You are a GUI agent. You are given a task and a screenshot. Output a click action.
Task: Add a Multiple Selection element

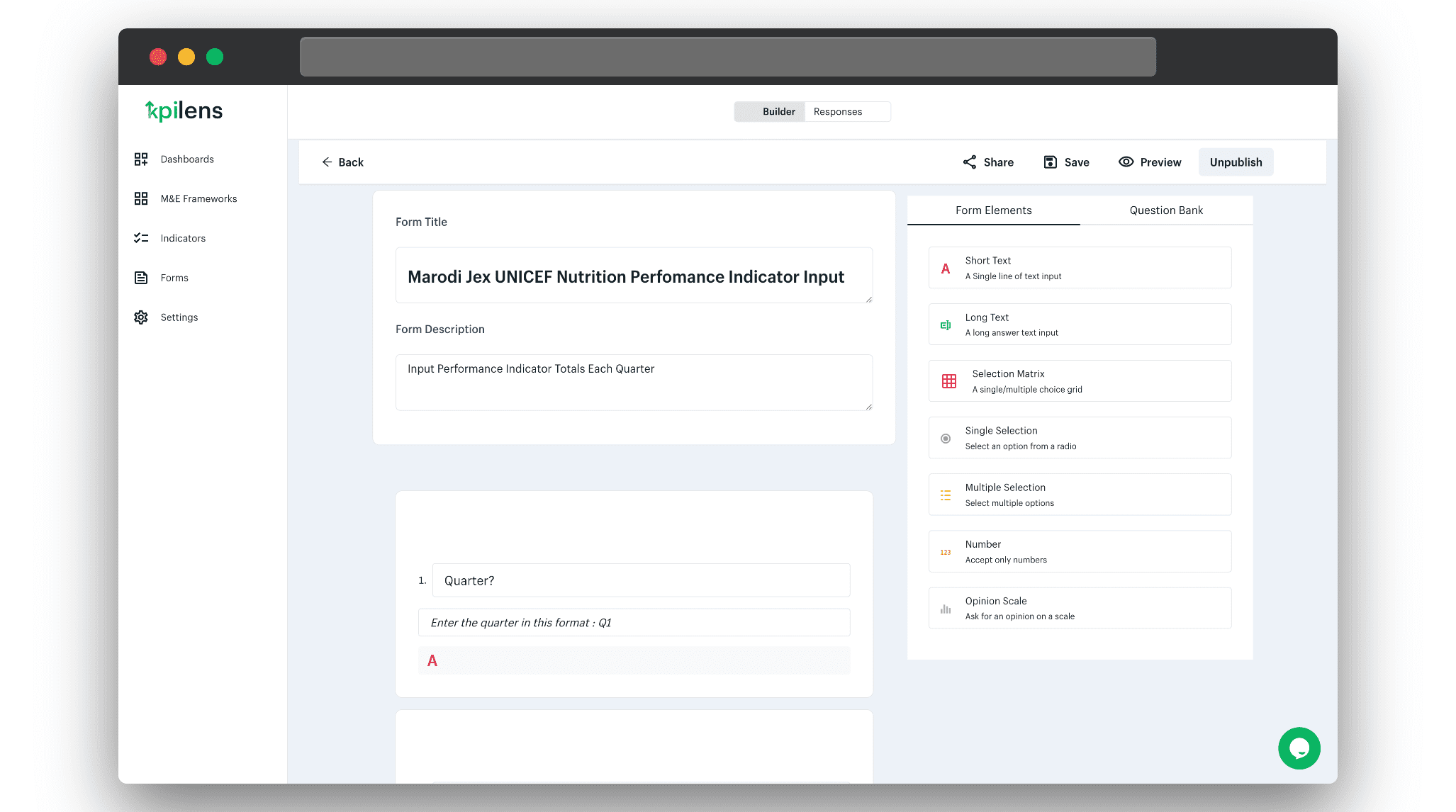(x=1080, y=495)
